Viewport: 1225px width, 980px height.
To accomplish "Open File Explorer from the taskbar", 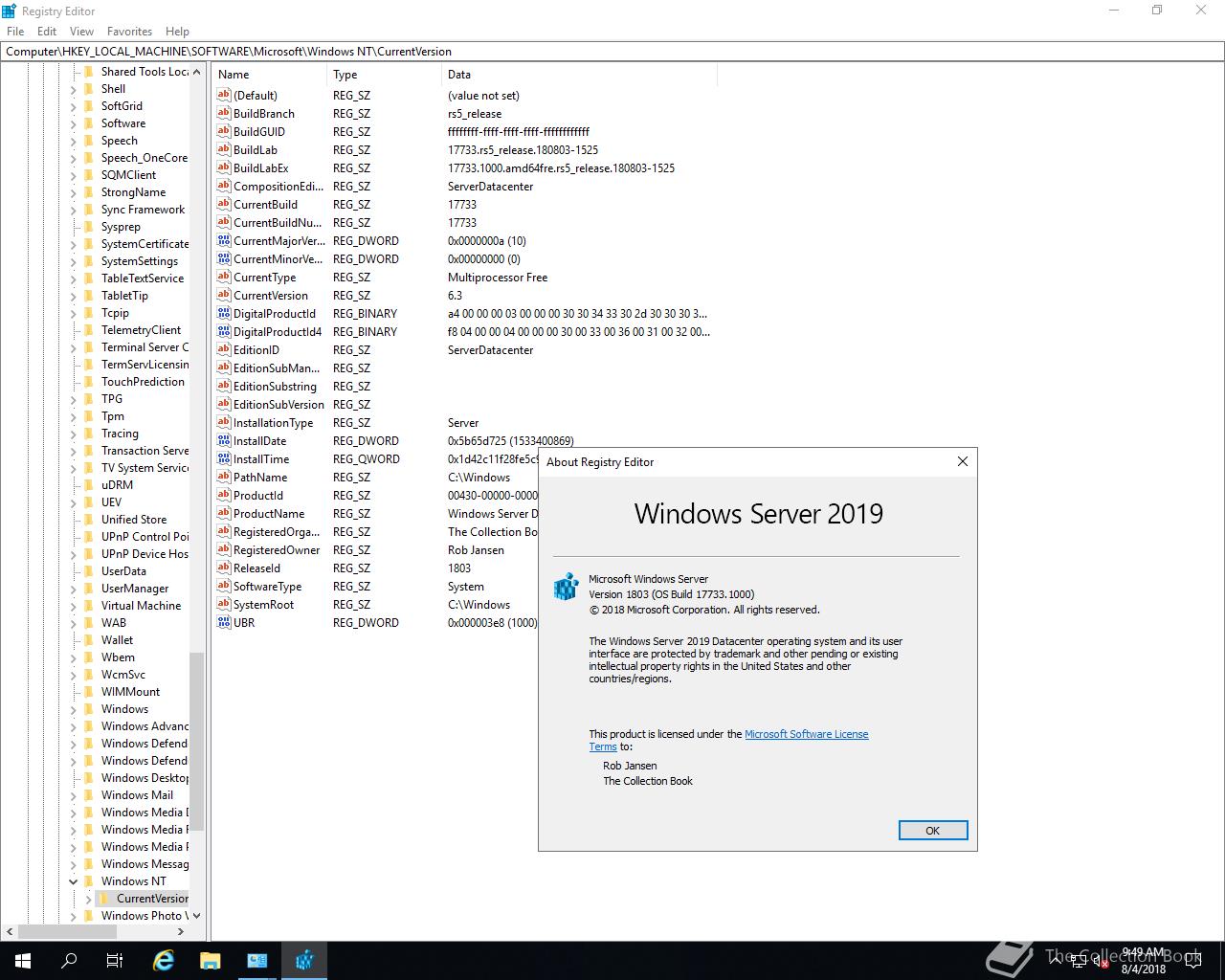I will pos(211,961).
